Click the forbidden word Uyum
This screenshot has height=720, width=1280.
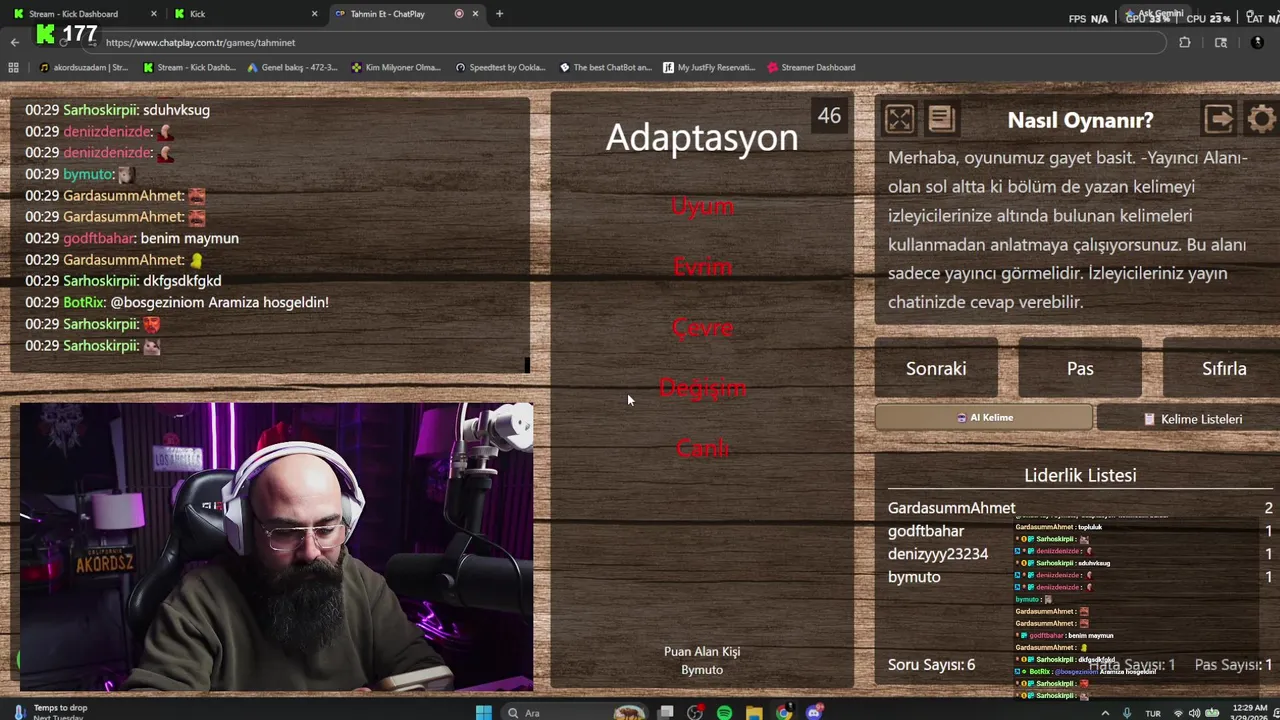pos(702,206)
